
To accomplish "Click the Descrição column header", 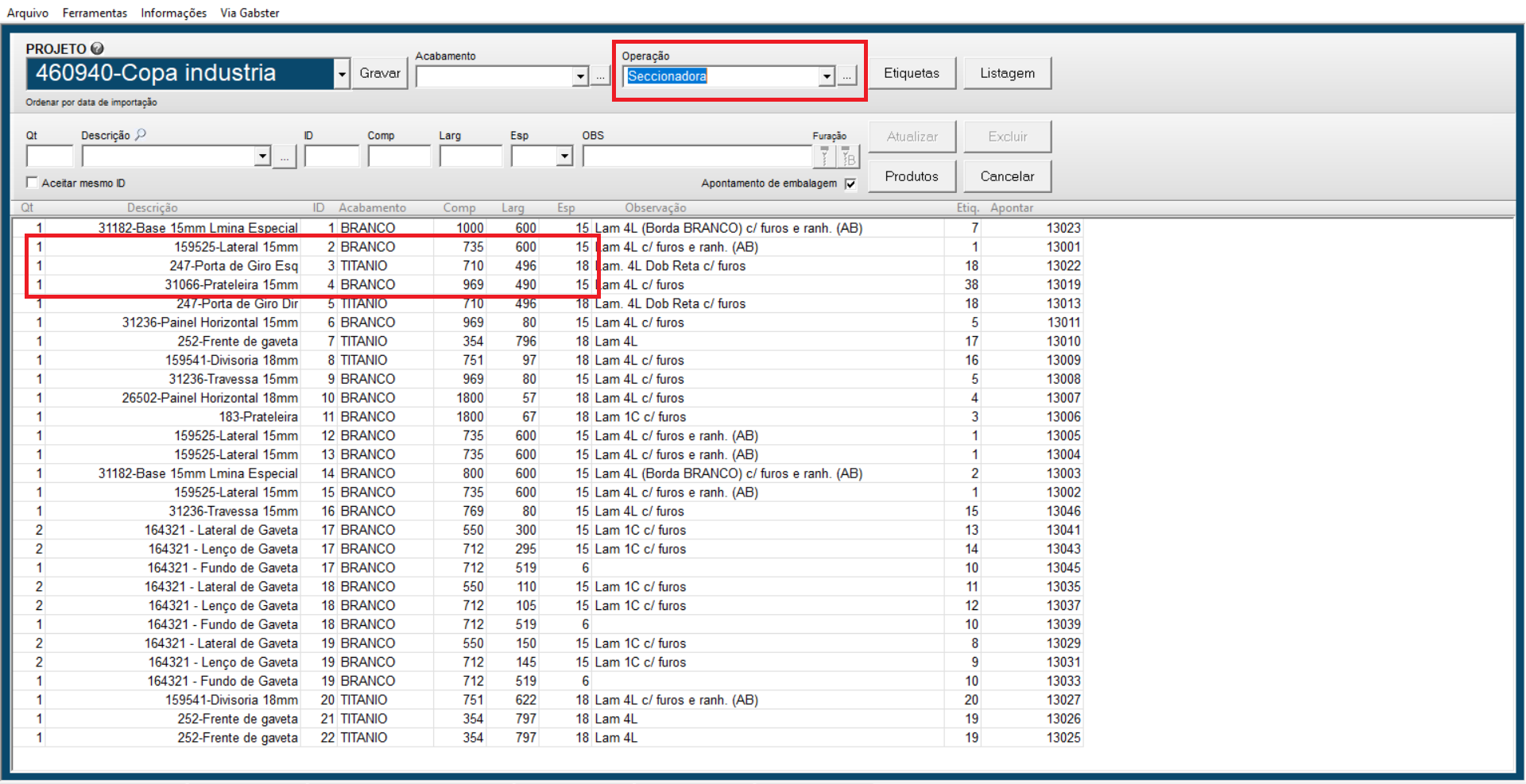I will 153,208.
